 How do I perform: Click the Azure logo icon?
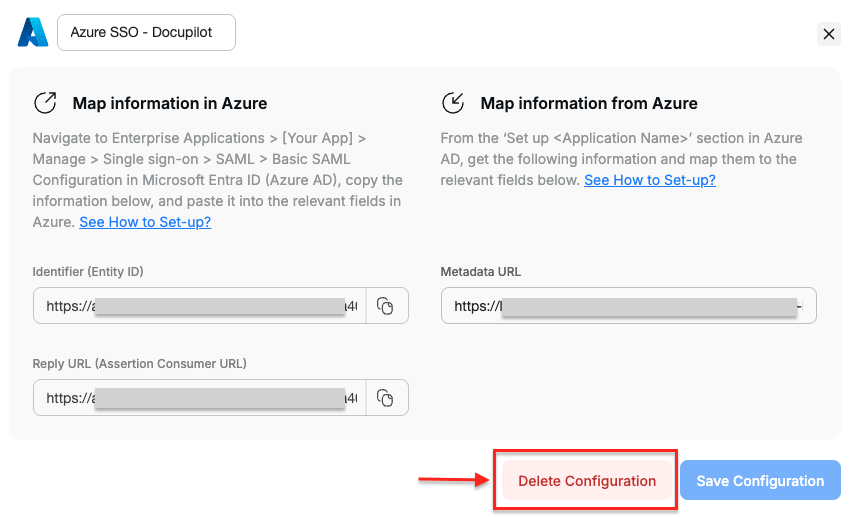point(33,32)
